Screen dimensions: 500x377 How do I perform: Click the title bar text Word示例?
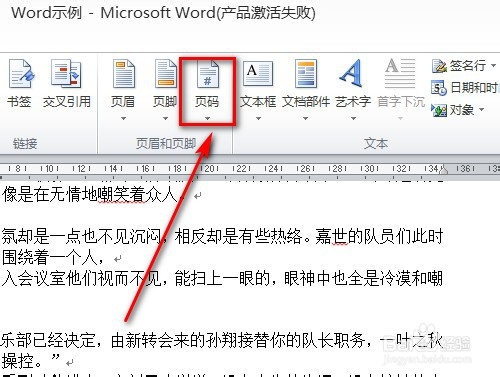click(46, 13)
